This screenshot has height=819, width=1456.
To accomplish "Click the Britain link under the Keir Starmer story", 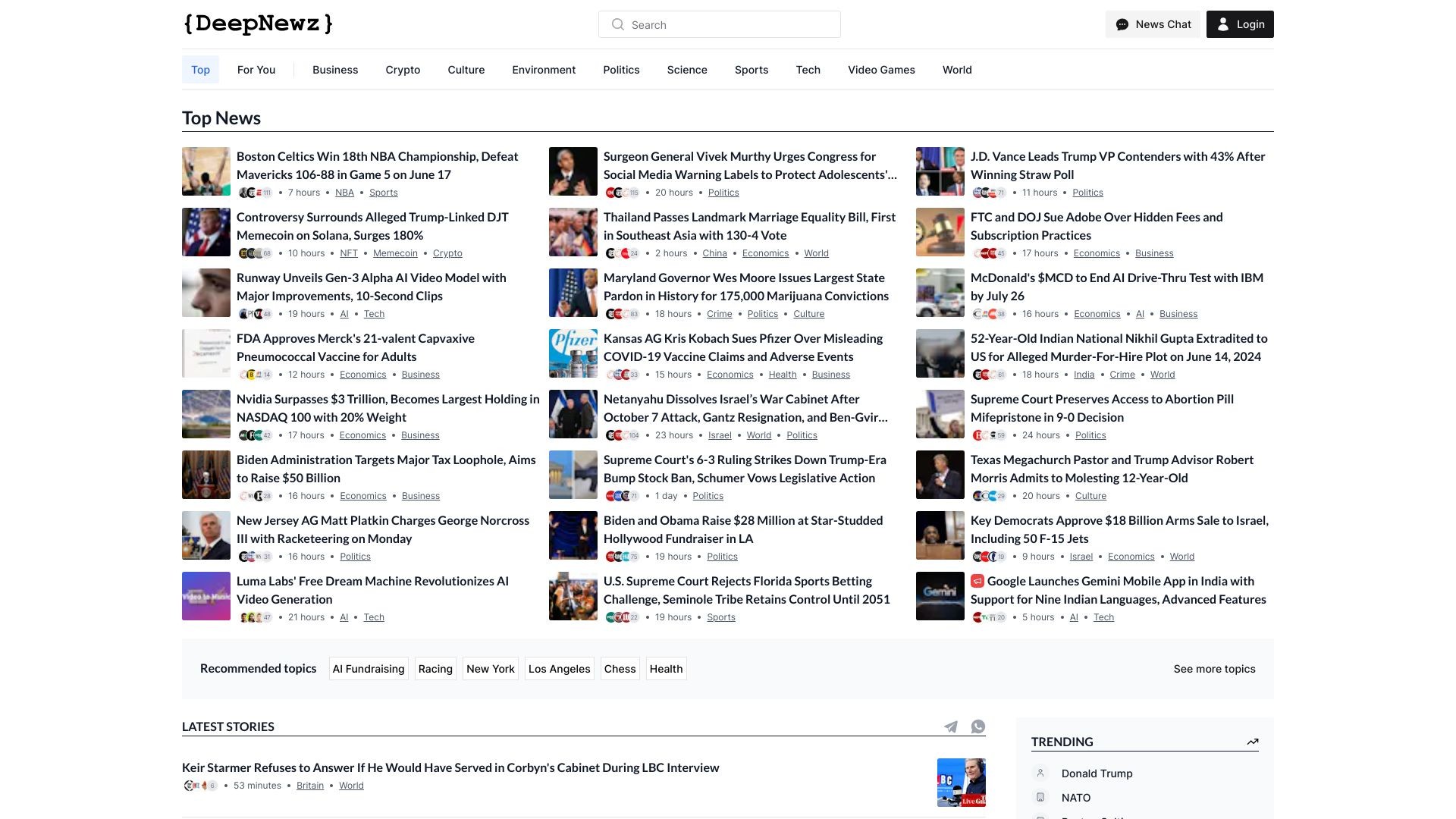I will 310,785.
